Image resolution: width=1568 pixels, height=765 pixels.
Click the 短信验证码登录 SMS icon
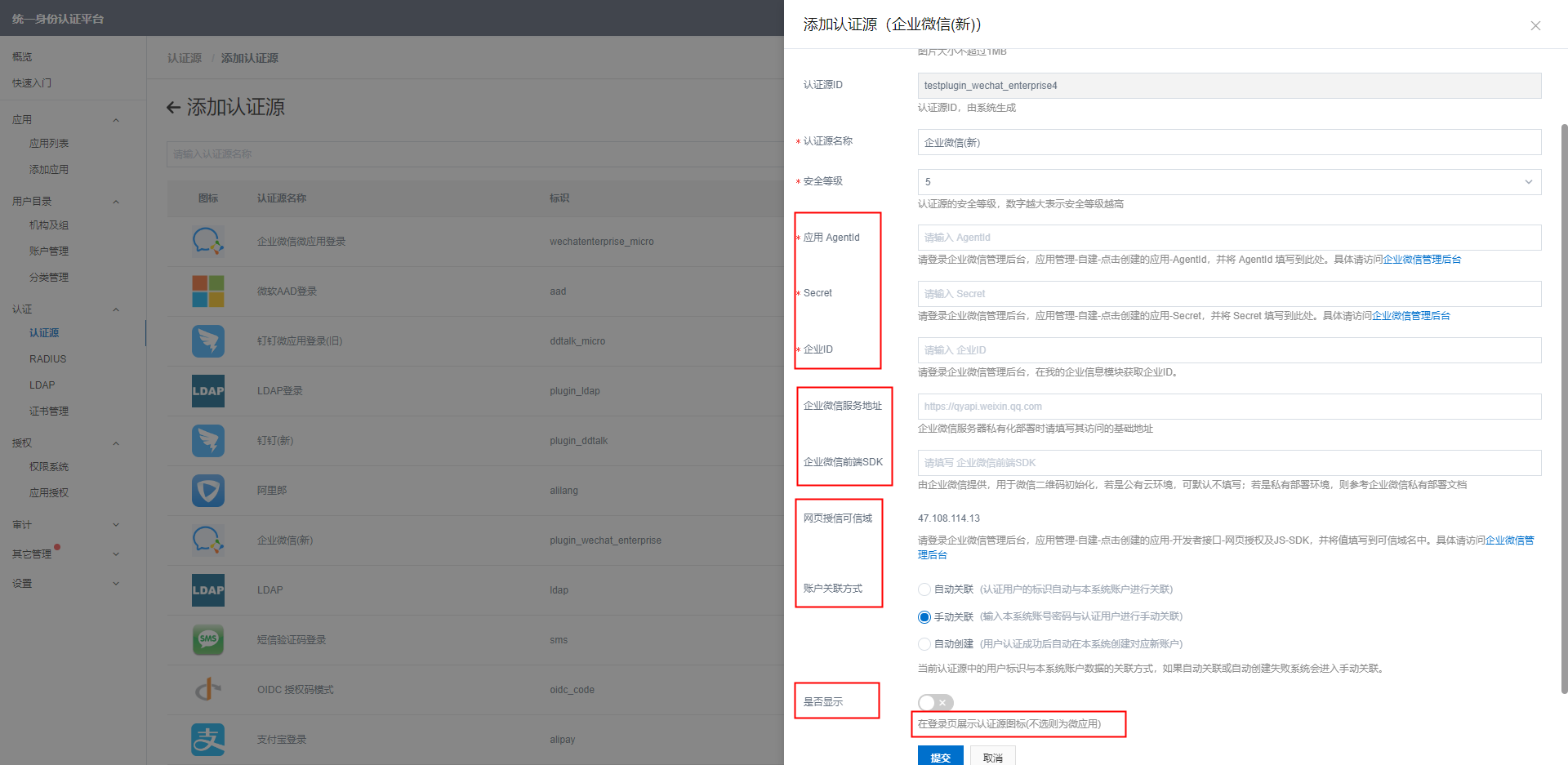pos(207,640)
